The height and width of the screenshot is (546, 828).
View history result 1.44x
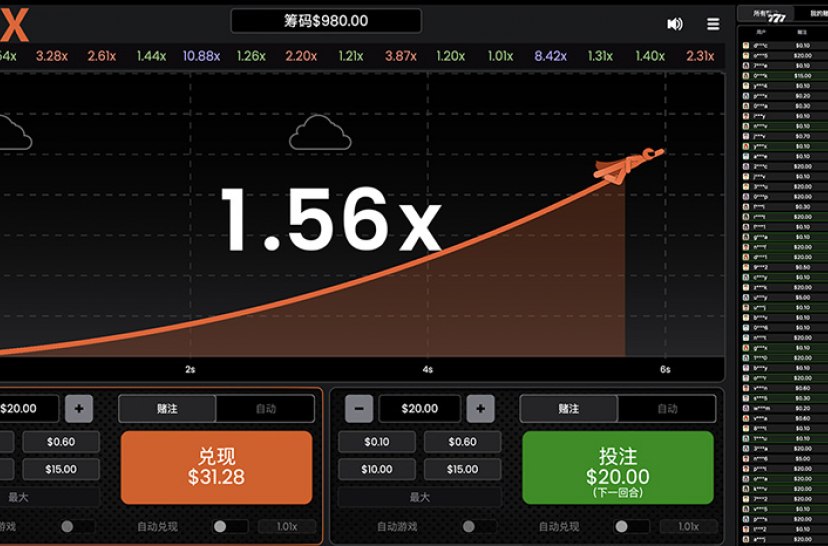point(152,56)
